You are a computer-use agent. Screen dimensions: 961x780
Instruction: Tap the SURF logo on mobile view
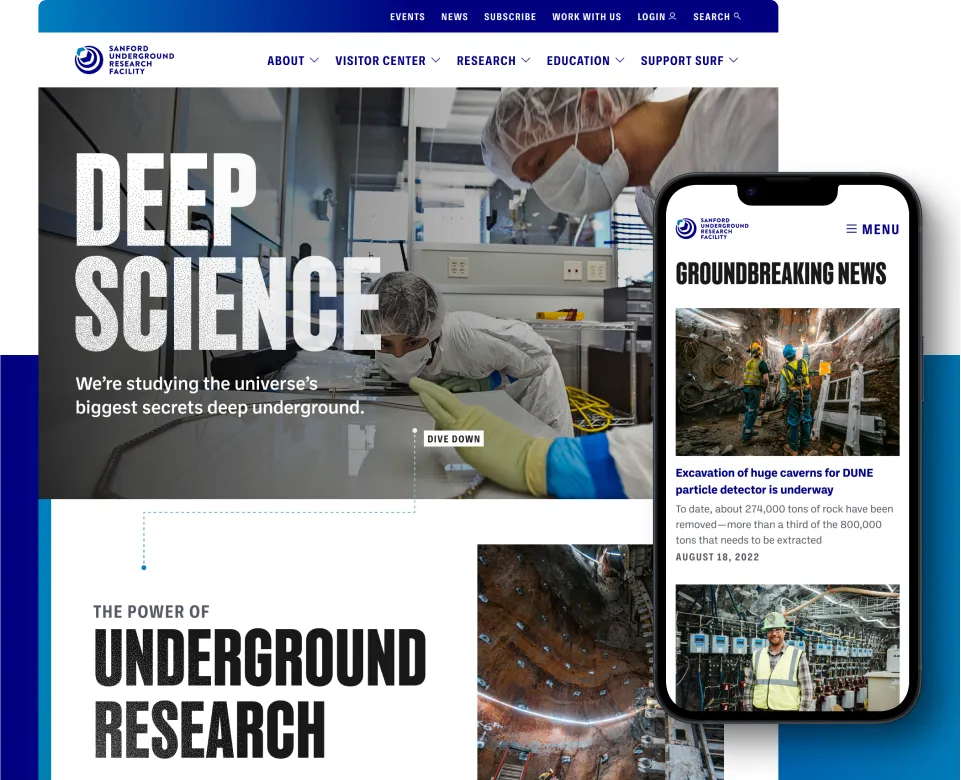[x=712, y=229]
